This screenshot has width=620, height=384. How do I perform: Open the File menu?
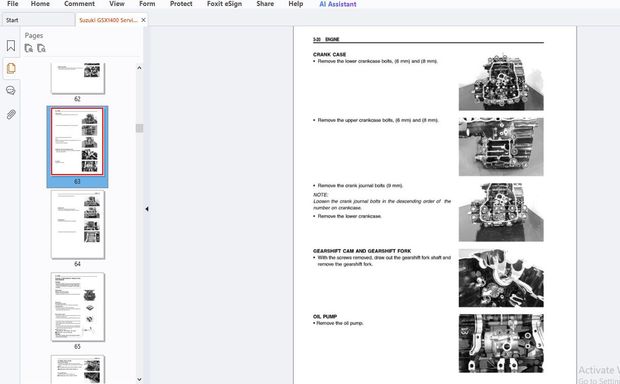tap(13, 4)
